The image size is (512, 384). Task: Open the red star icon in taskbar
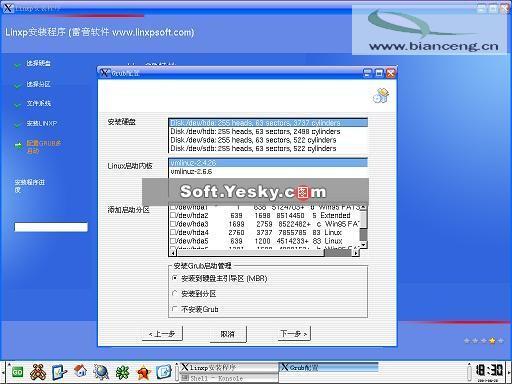click(143, 372)
